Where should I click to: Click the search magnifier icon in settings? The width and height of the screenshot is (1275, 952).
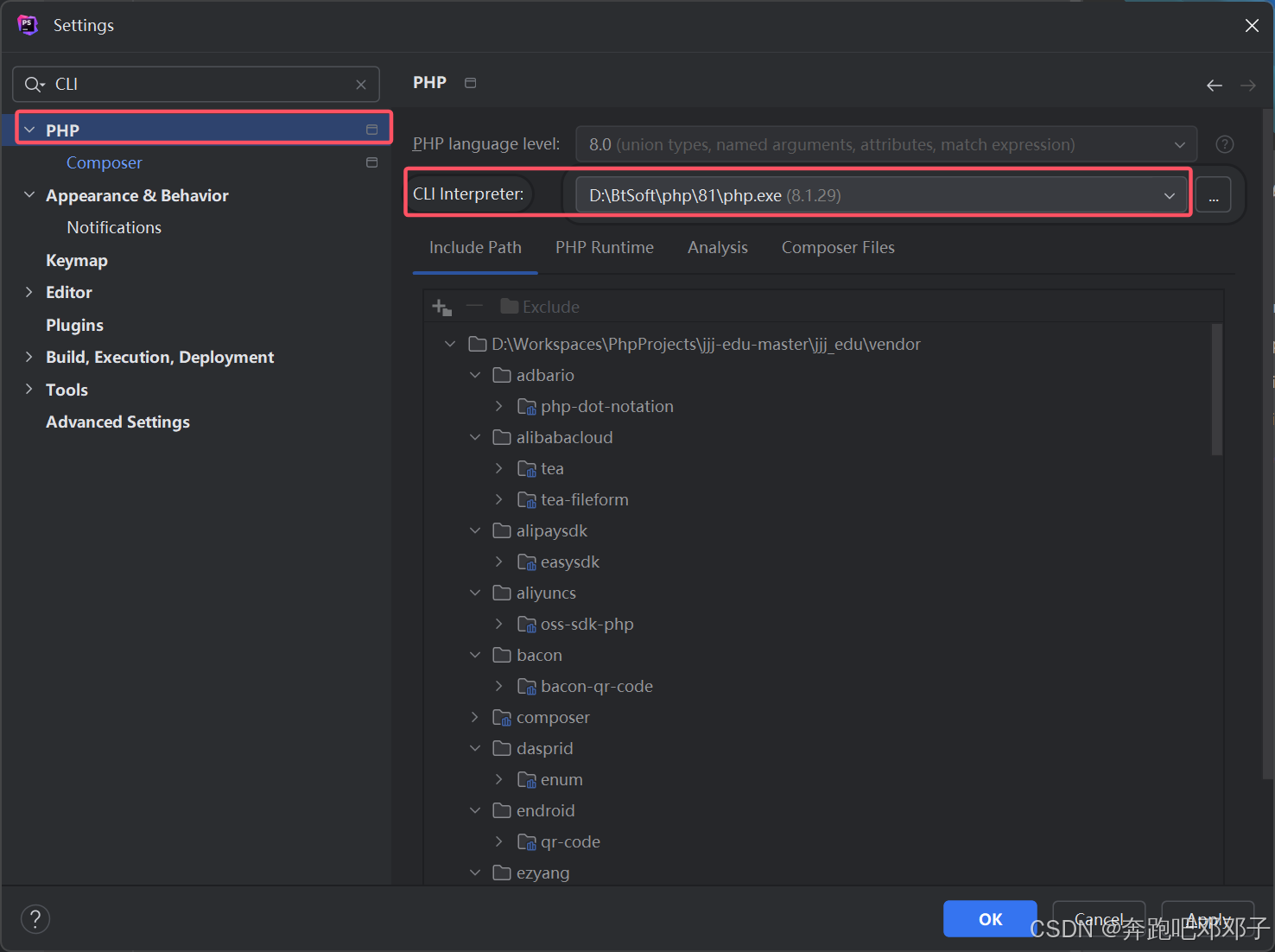coord(33,84)
